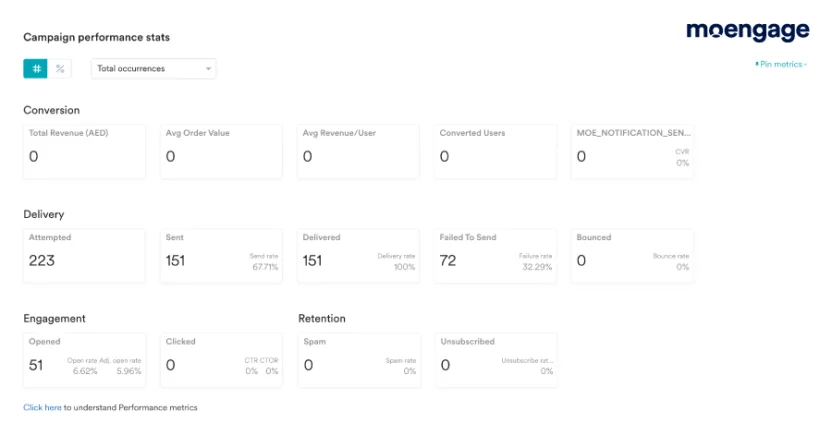Click the Unsubscribed card label

pos(467,342)
